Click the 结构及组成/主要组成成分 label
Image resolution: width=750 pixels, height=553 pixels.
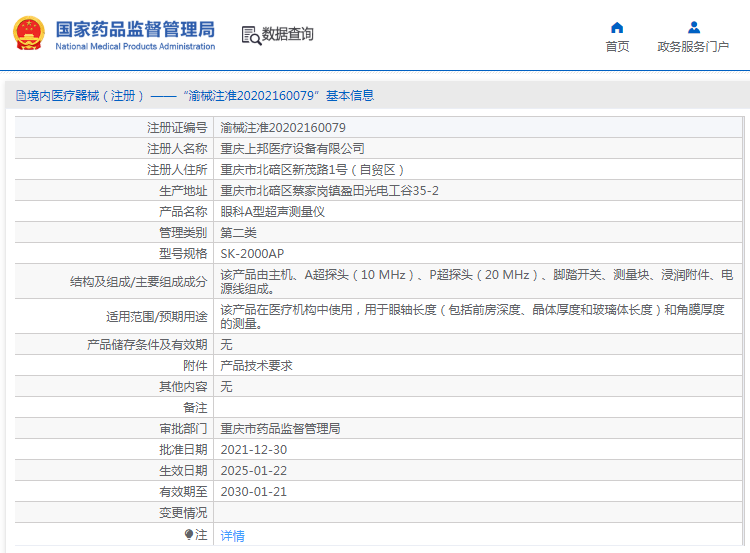coord(139,282)
